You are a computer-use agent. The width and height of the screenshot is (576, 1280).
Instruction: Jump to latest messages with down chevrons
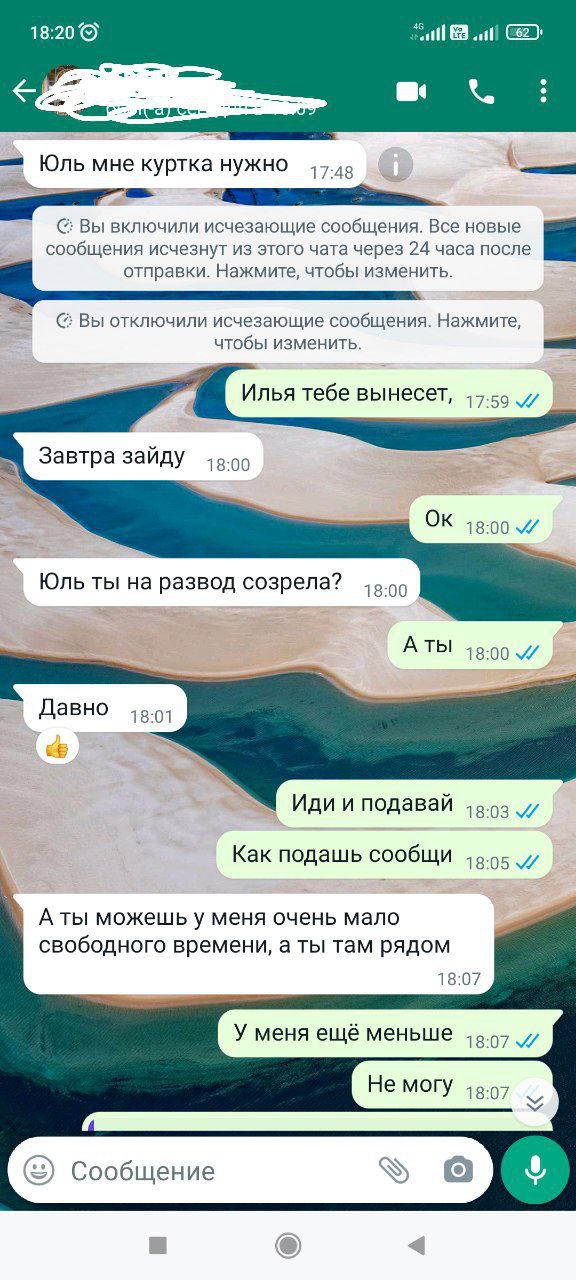pos(535,1102)
